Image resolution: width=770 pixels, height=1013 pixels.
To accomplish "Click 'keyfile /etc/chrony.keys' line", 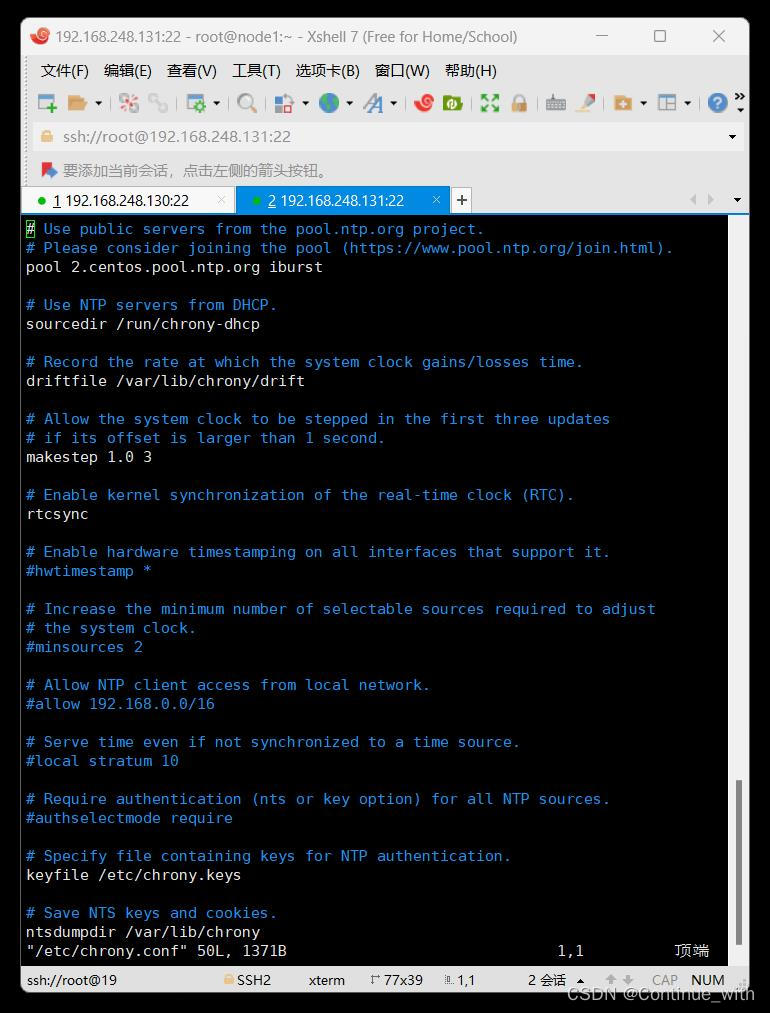I will click(133, 875).
